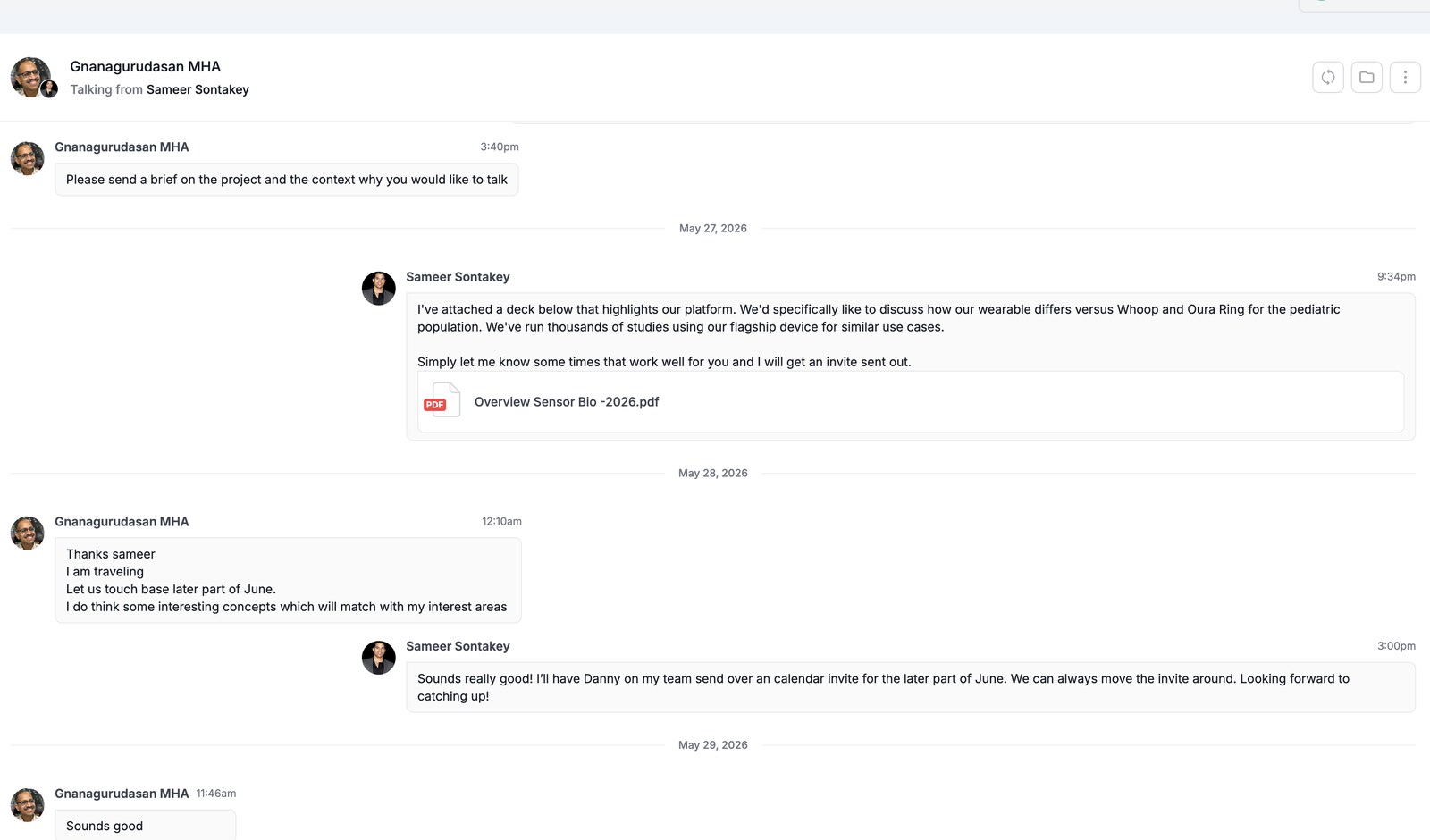
Task: Open the three-dot more options menu
Action: 1405,77
